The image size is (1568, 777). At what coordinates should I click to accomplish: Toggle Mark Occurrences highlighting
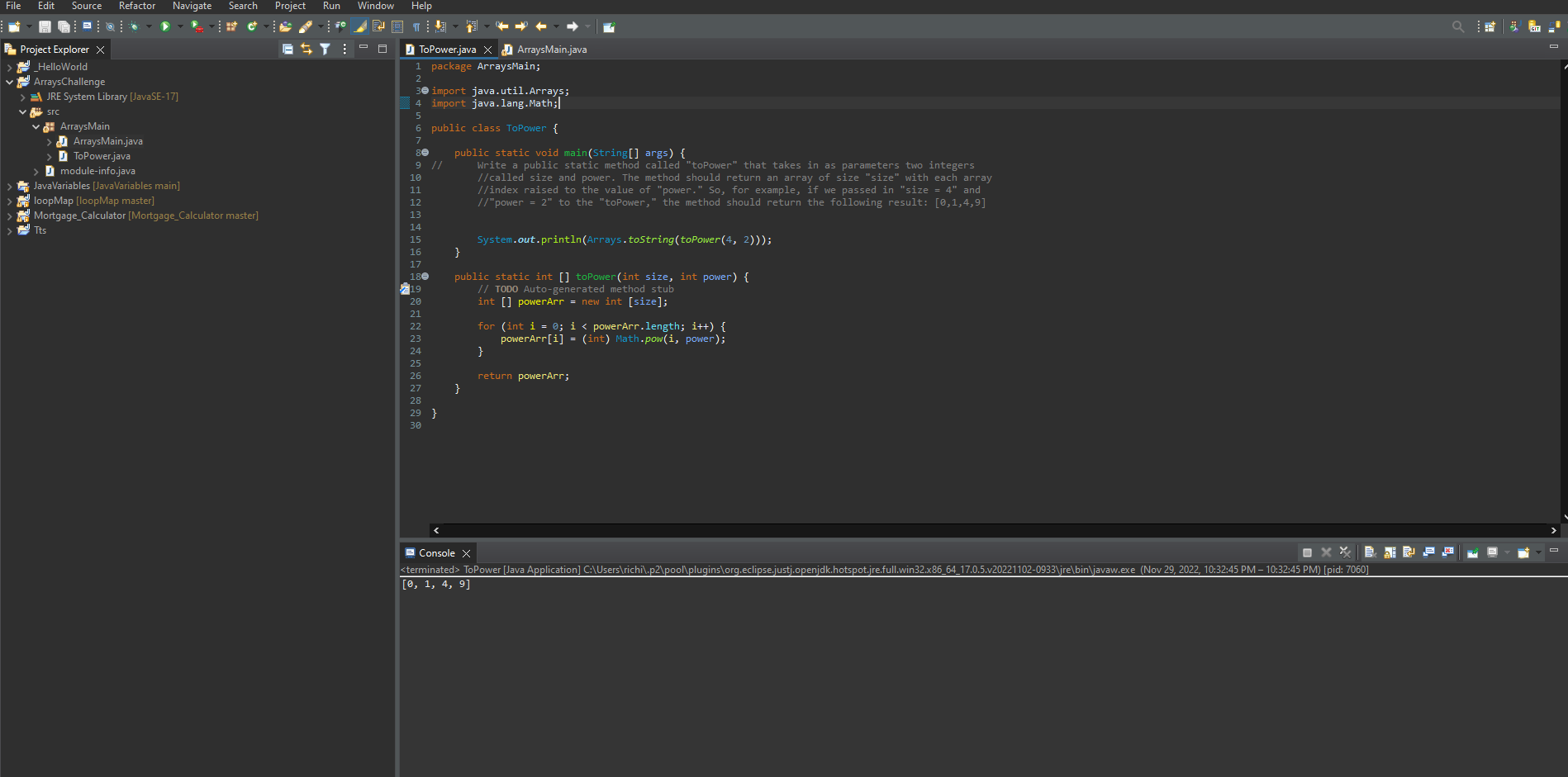pyautogui.click(x=361, y=26)
